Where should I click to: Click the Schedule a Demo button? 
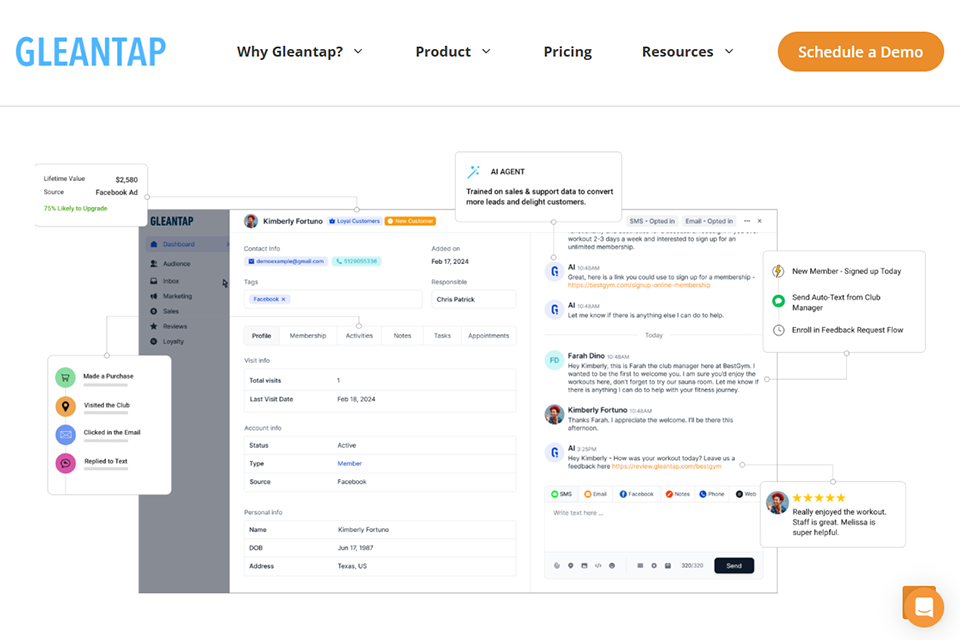[x=860, y=51]
